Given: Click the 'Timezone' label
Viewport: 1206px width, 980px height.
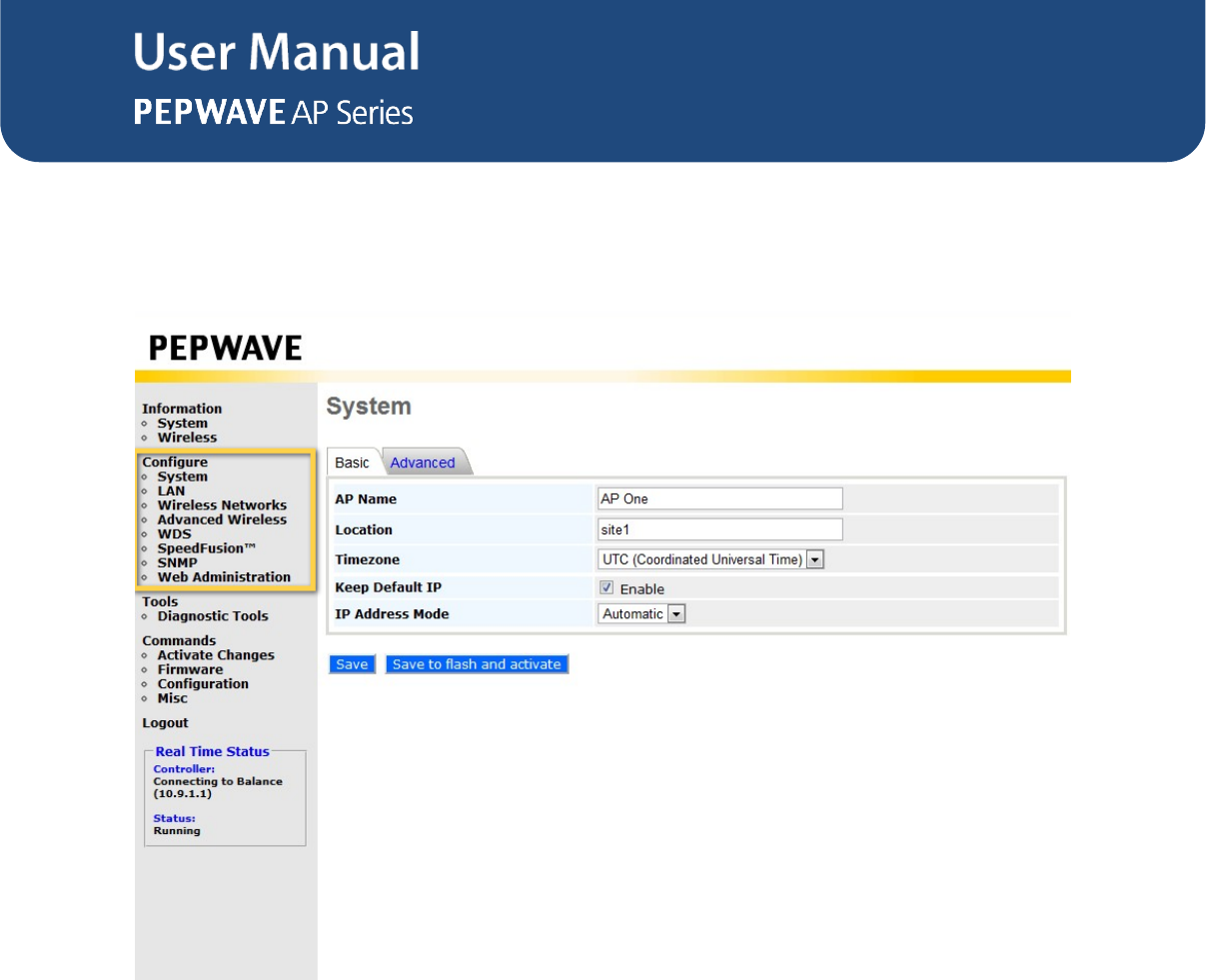Looking at the screenshot, I should (367, 560).
